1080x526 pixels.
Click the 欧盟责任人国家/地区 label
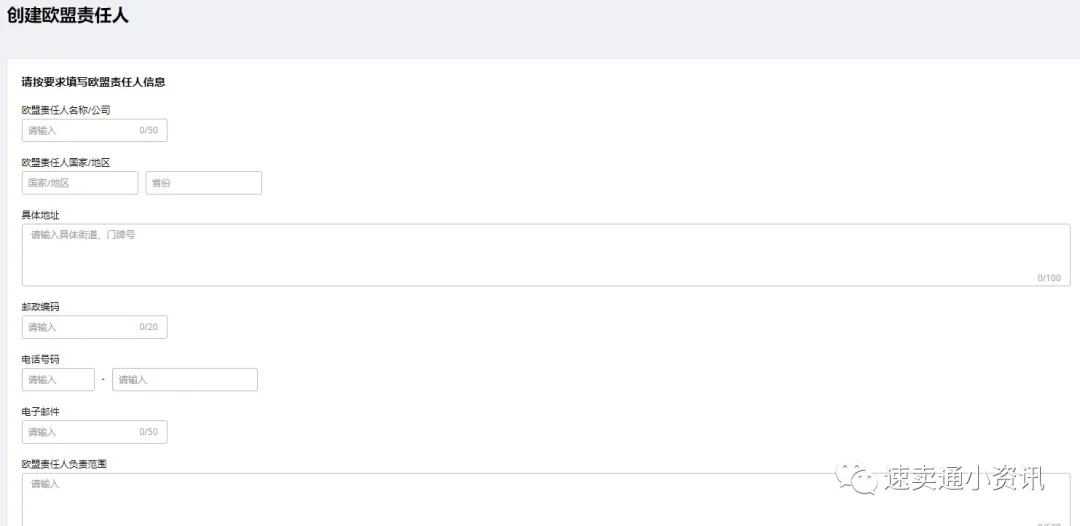66,162
